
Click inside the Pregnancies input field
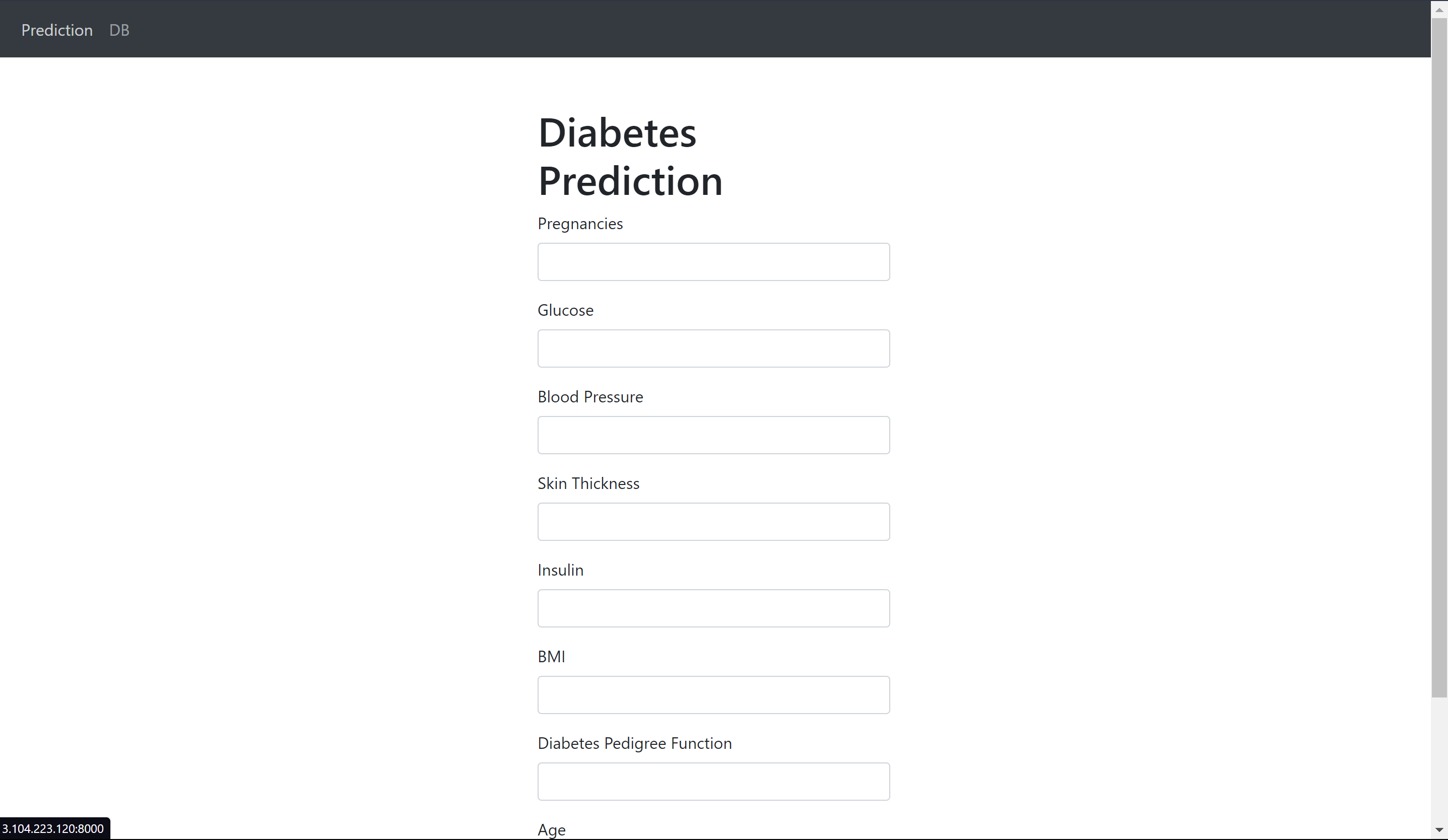coord(712,262)
